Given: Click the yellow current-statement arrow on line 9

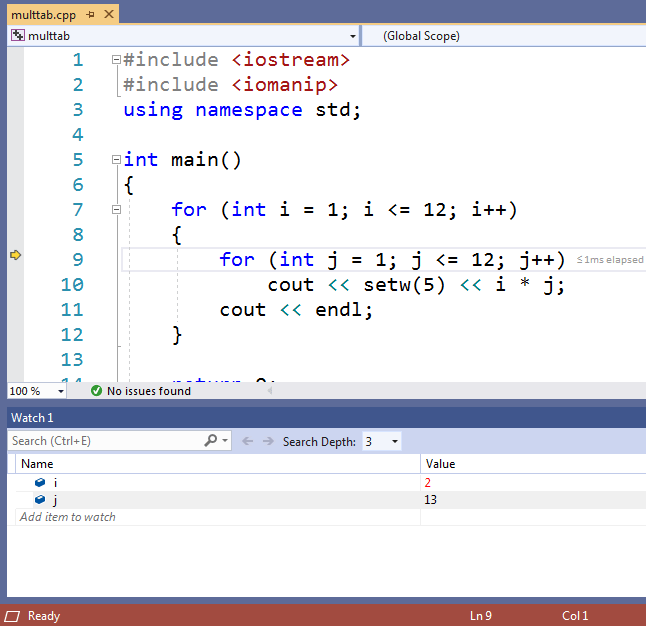Looking at the screenshot, I should tap(15, 255).
